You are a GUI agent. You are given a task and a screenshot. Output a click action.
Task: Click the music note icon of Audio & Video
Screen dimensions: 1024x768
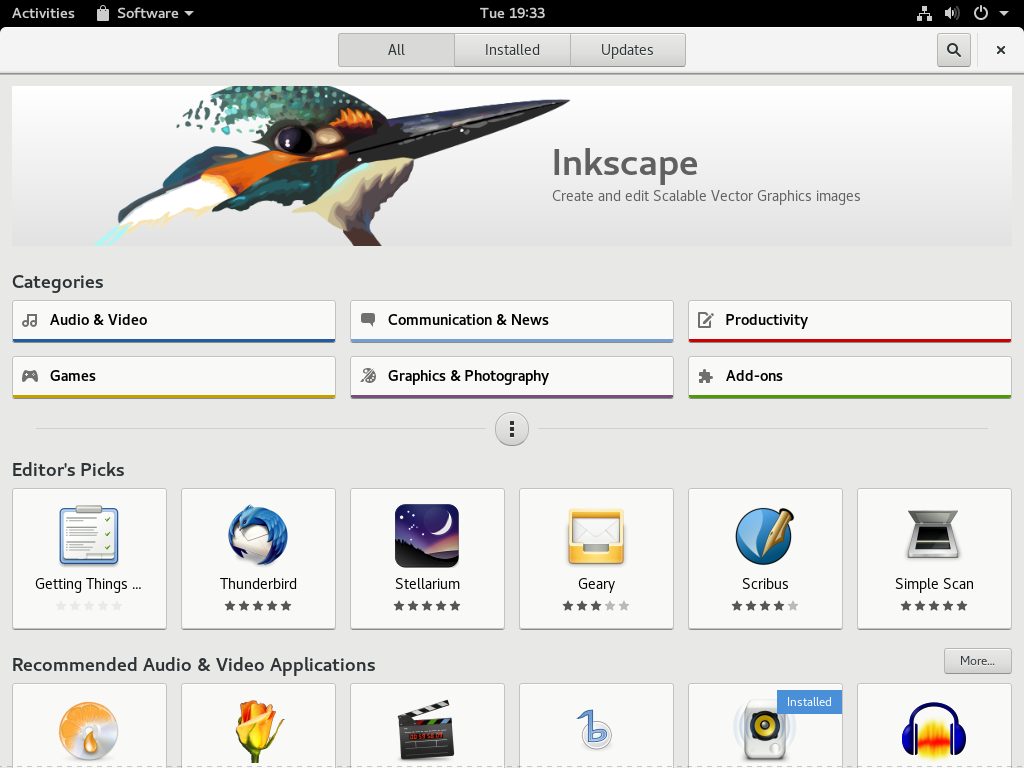tap(29, 320)
